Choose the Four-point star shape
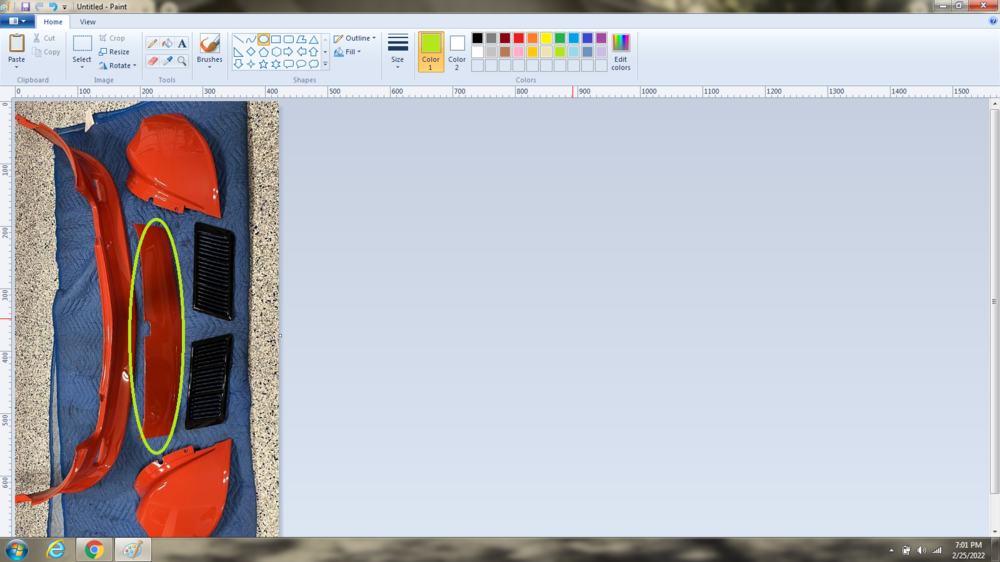Screen dimensions: 1000x562 [x=251, y=64]
